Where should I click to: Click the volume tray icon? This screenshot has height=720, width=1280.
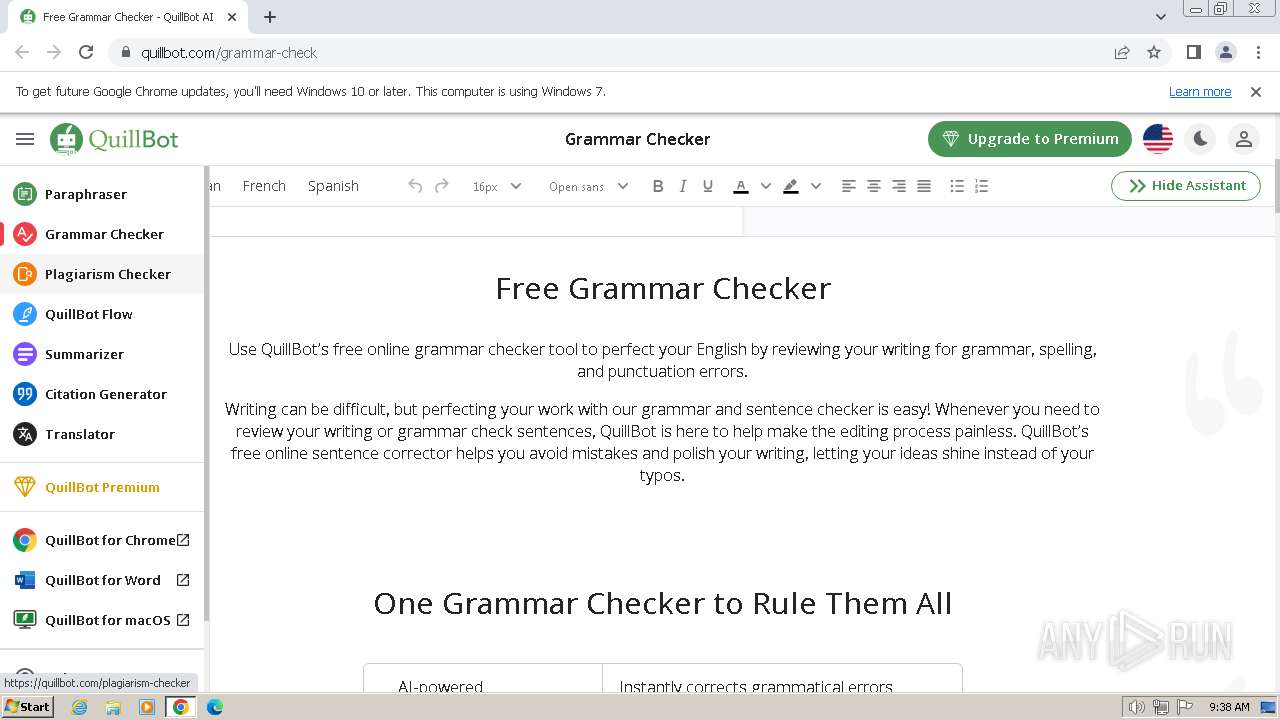1137,707
